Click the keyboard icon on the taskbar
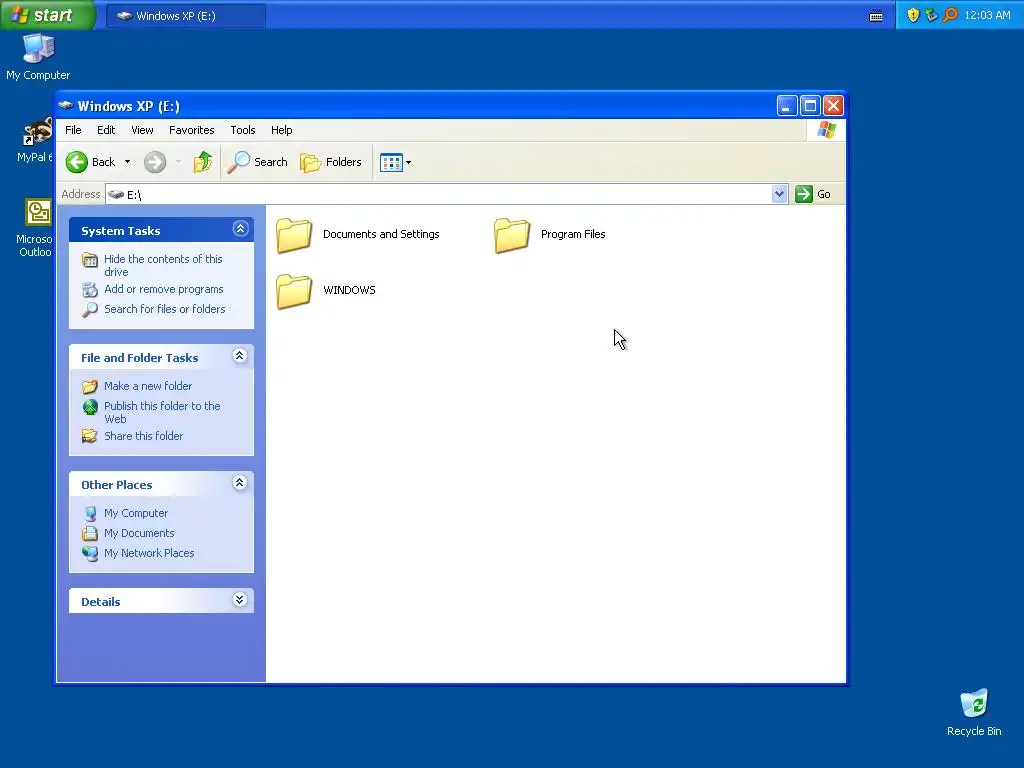The height and width of the screenshot is (768, 1024). coord(876,16)
